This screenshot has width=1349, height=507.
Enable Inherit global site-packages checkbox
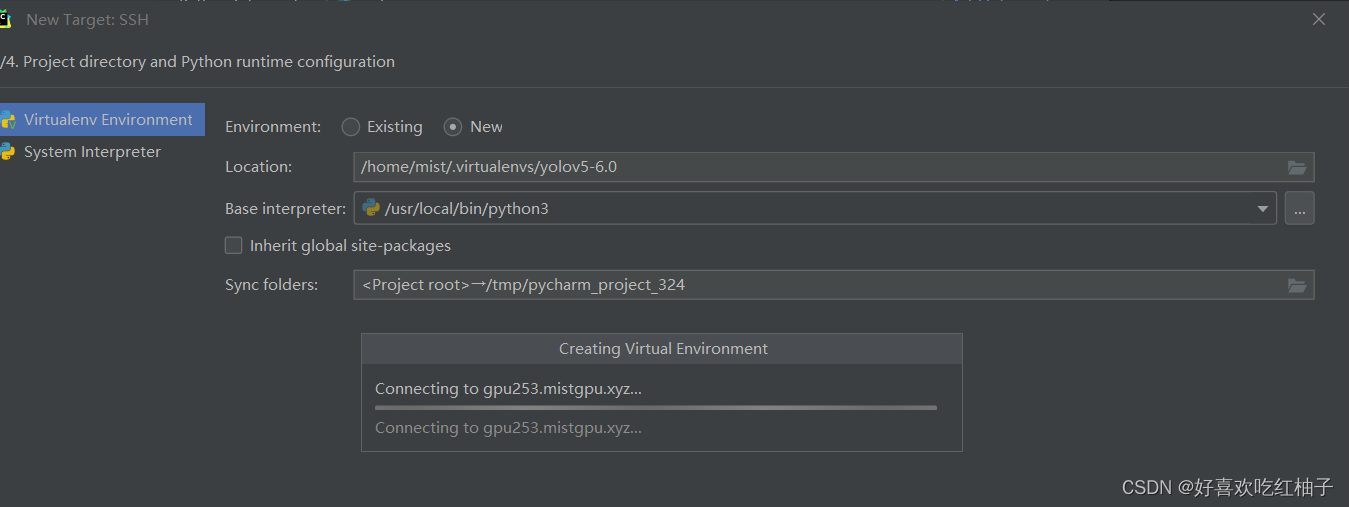(233, 245)
